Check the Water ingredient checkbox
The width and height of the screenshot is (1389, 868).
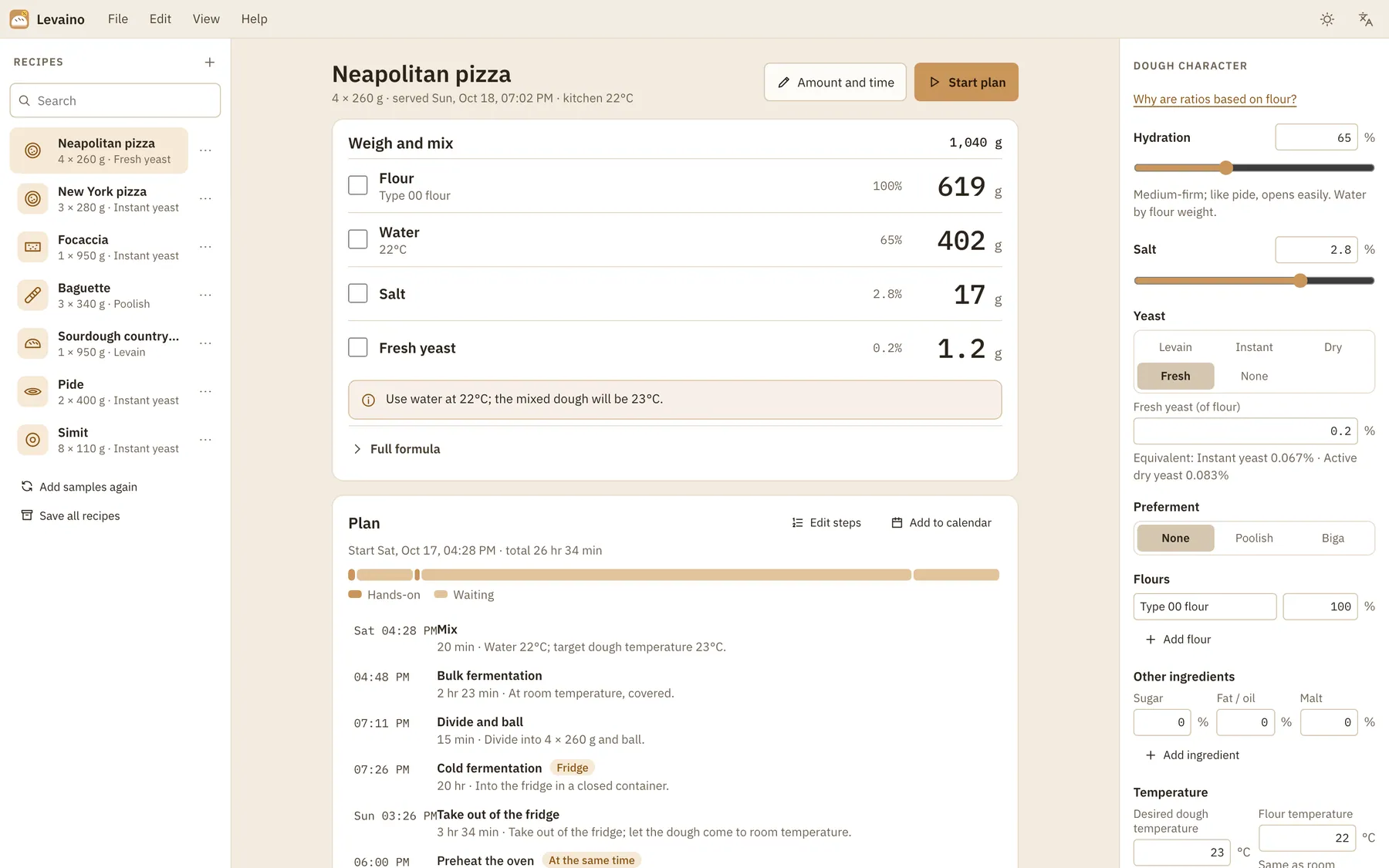358,239
